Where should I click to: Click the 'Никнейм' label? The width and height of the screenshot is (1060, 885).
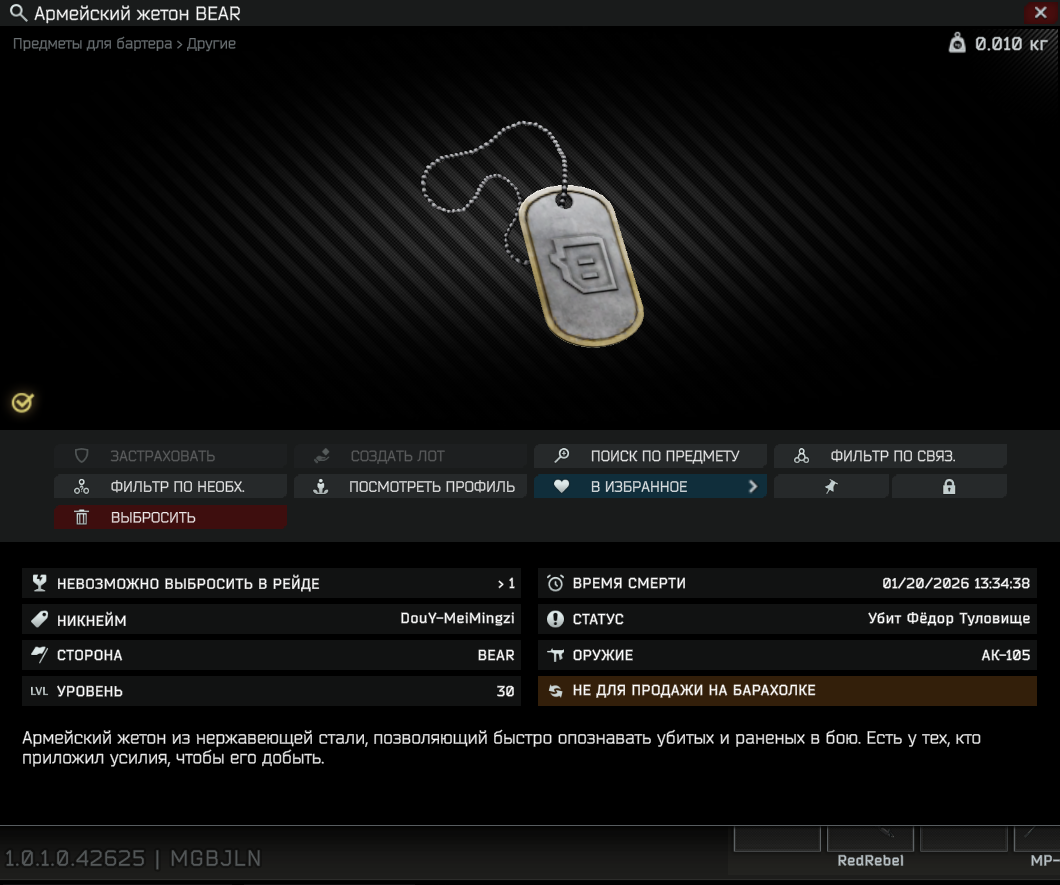91,620
